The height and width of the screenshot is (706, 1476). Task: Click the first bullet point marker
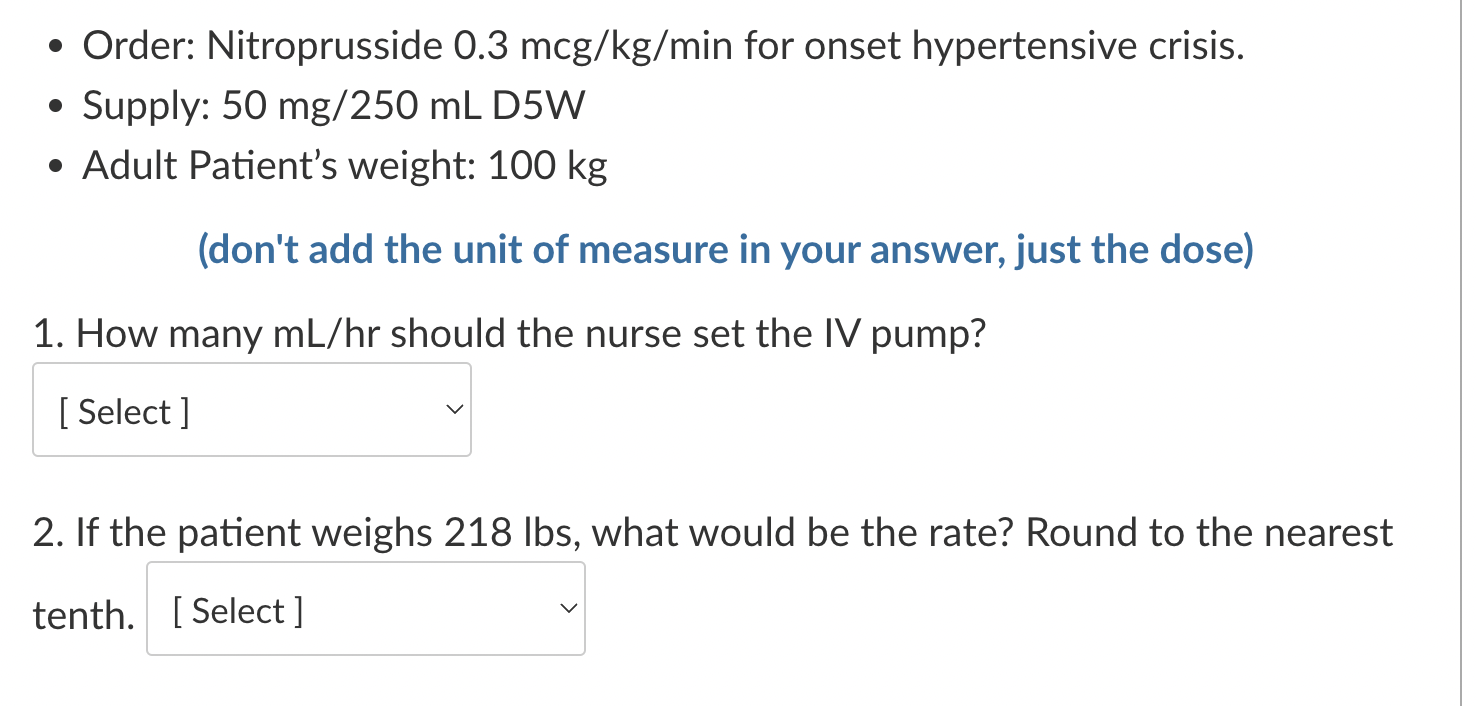click(x=53, y=44)
